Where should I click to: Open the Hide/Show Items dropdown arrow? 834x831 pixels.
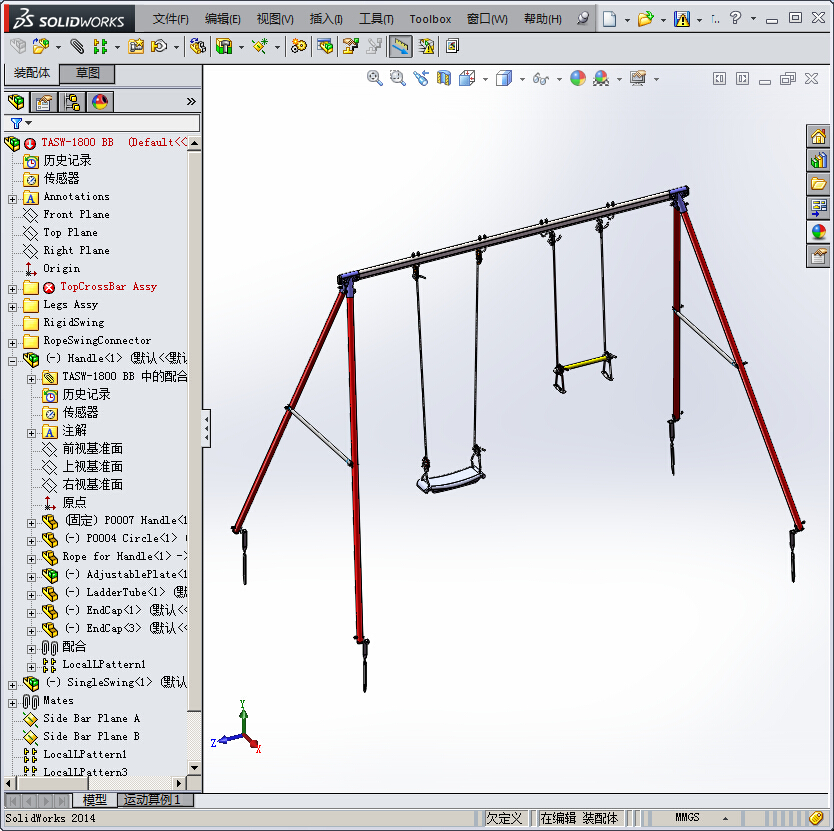coord(559,80)
